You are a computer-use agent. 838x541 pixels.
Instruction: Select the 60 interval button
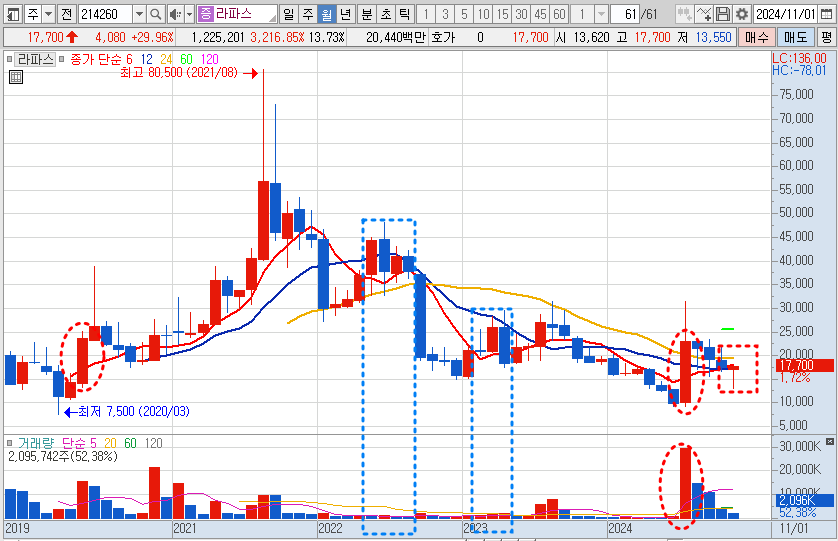click(x=560, y=14)
